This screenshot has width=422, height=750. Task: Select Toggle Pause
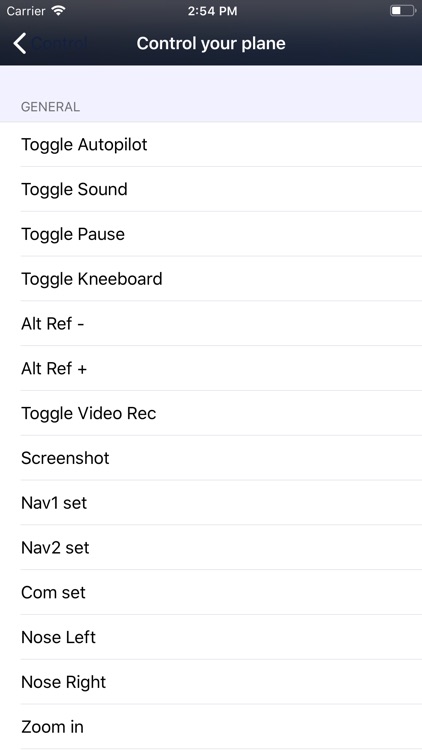[x=211, y=234]
